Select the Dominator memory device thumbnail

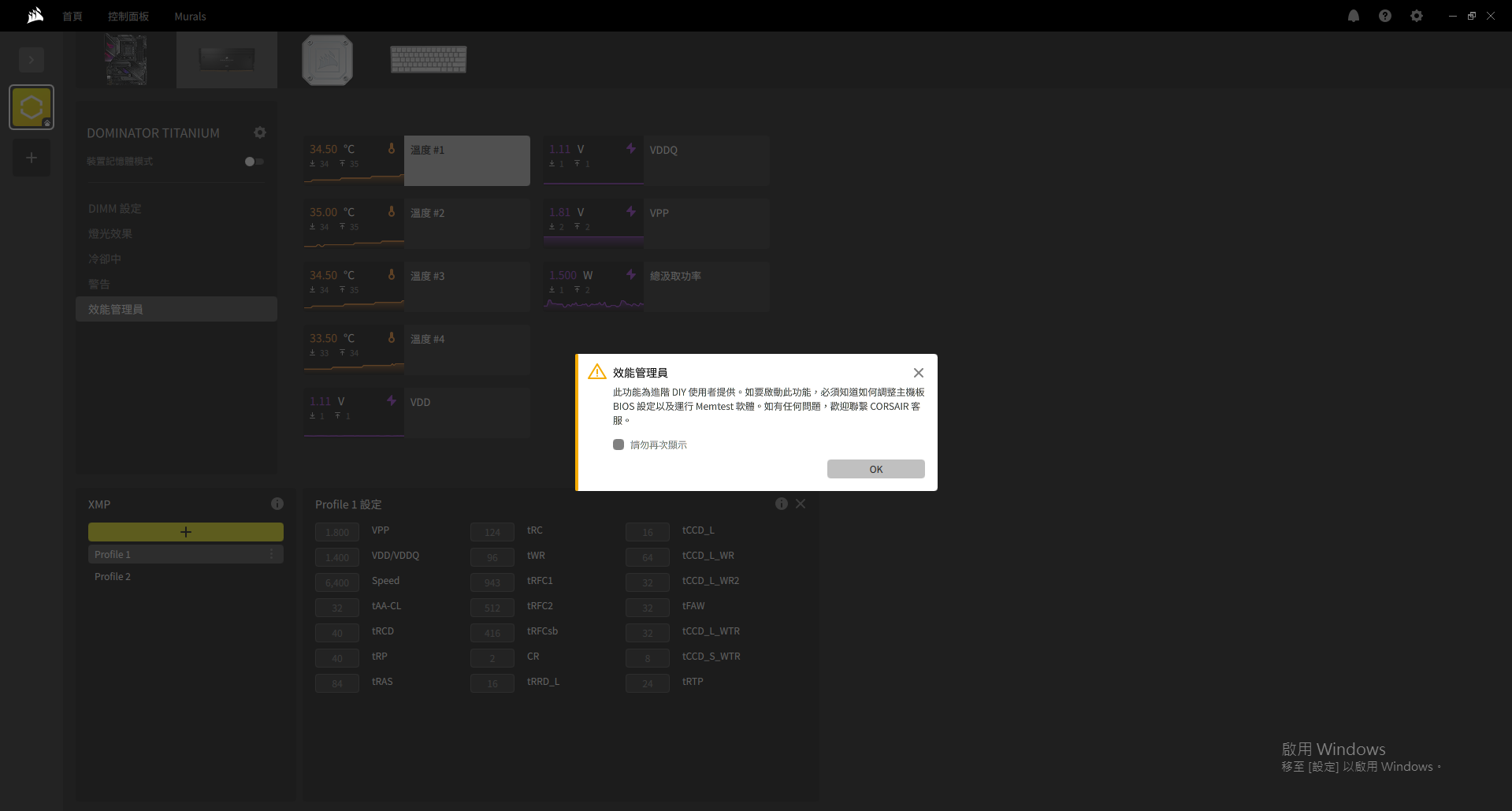point(227,60)
